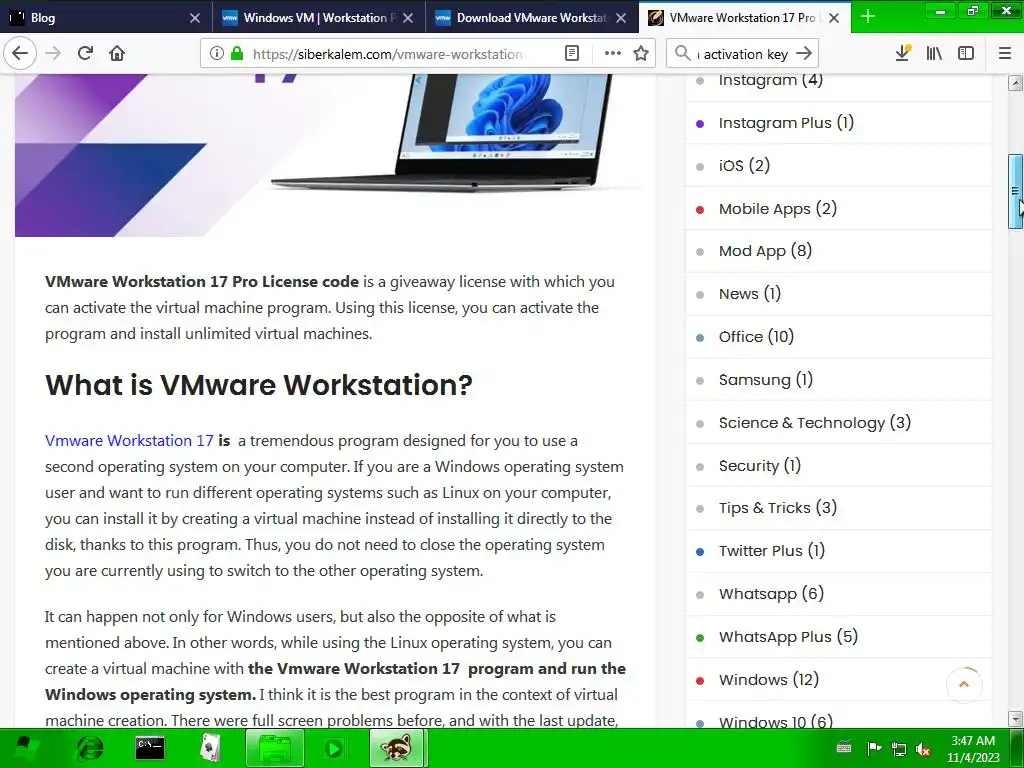Open the Action Center flag icon
The width and height of the screenshot is (1024, 768).
(874, 748)
